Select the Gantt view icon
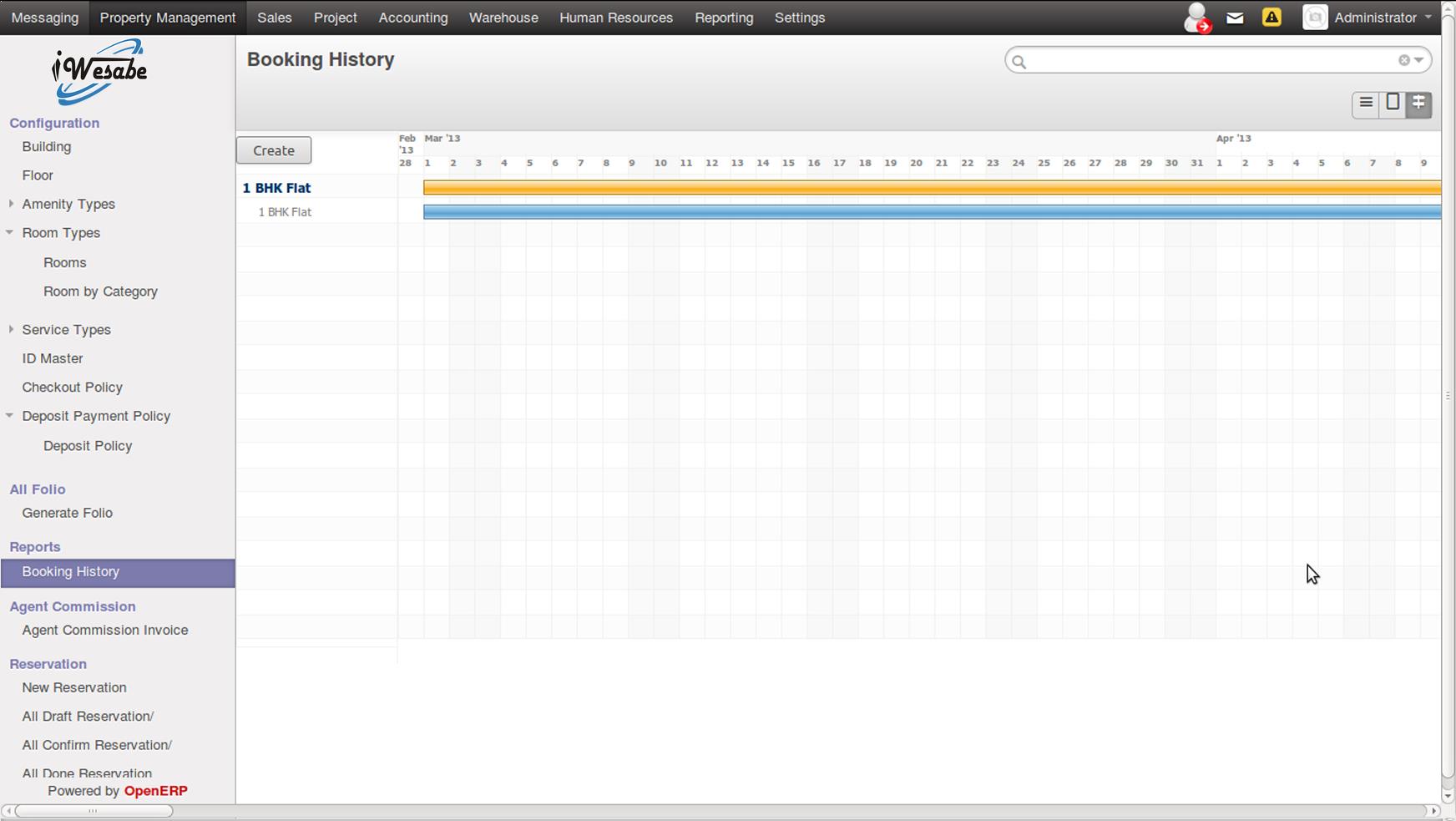The width and height of the screenshot is (1456, 821). tap(1418, 104)
